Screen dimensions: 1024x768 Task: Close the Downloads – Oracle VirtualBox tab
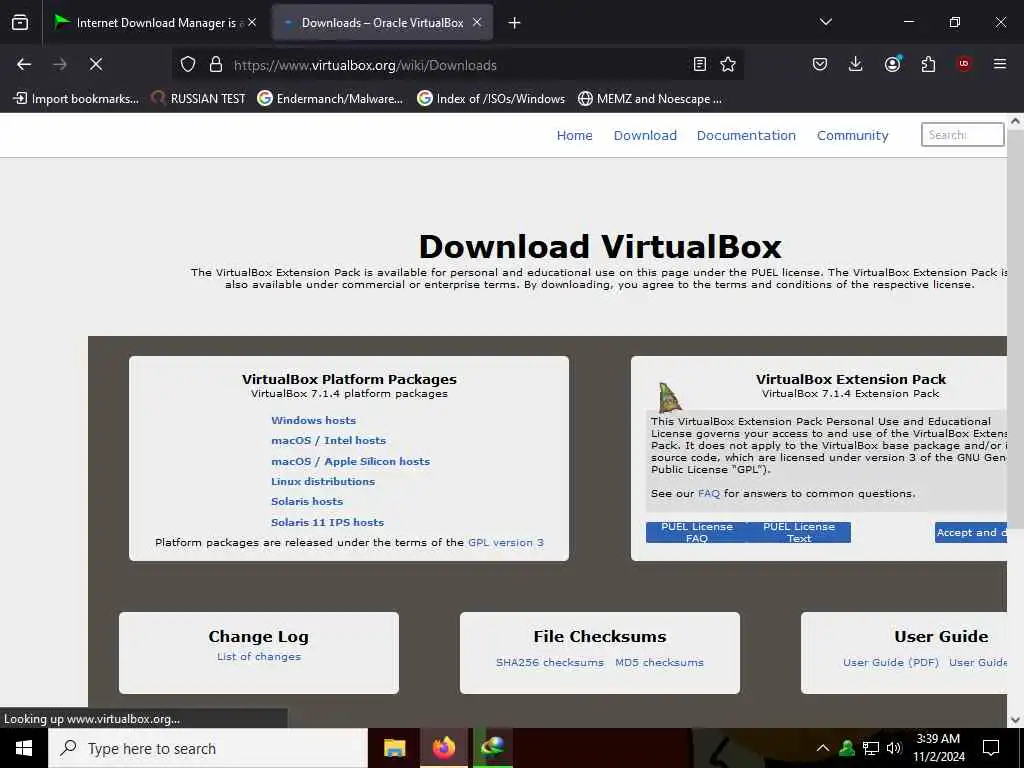tap(477, 22)
